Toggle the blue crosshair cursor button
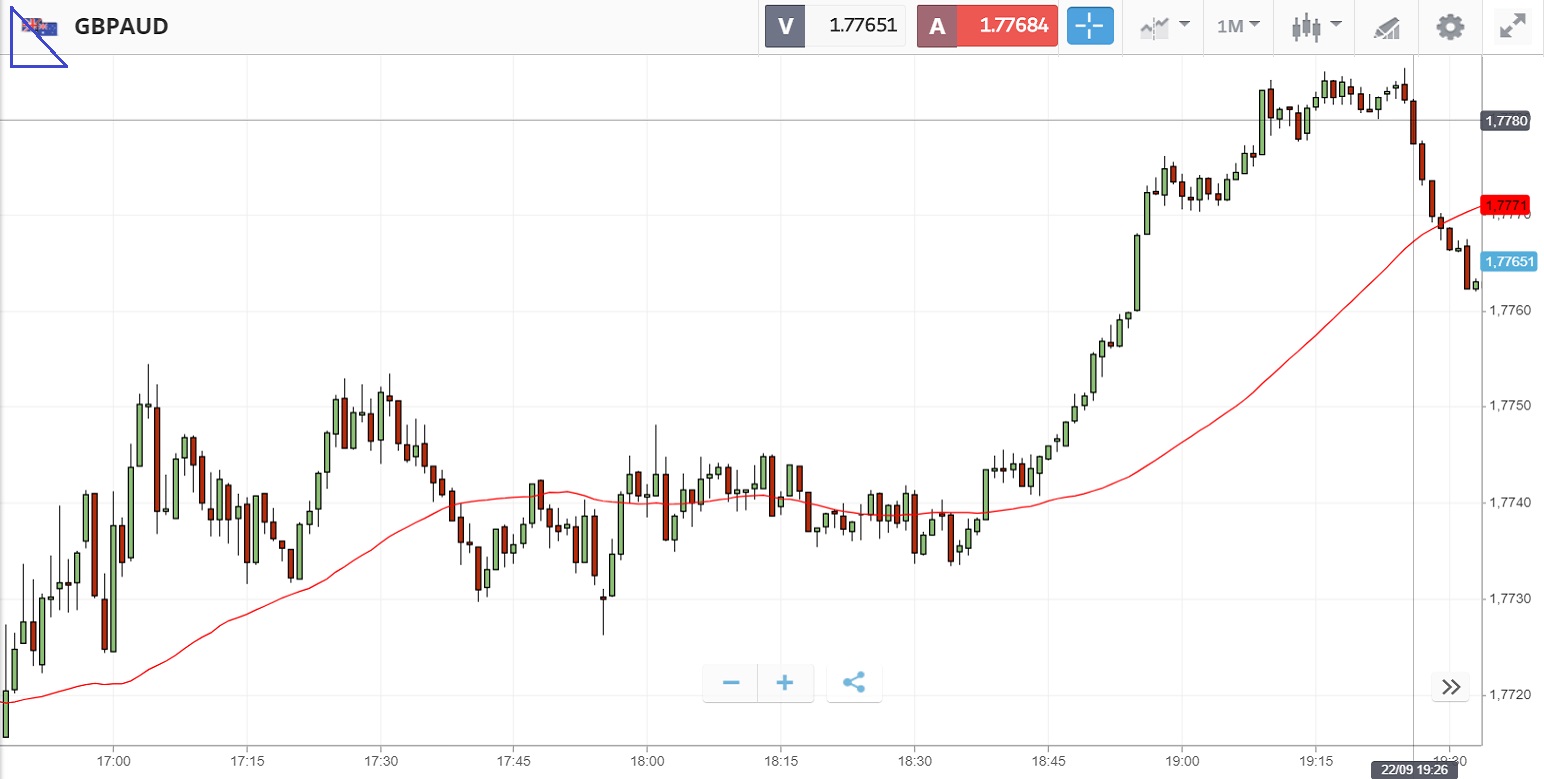Screen dimensions: 1544x779 click(x=1090, y=26)
